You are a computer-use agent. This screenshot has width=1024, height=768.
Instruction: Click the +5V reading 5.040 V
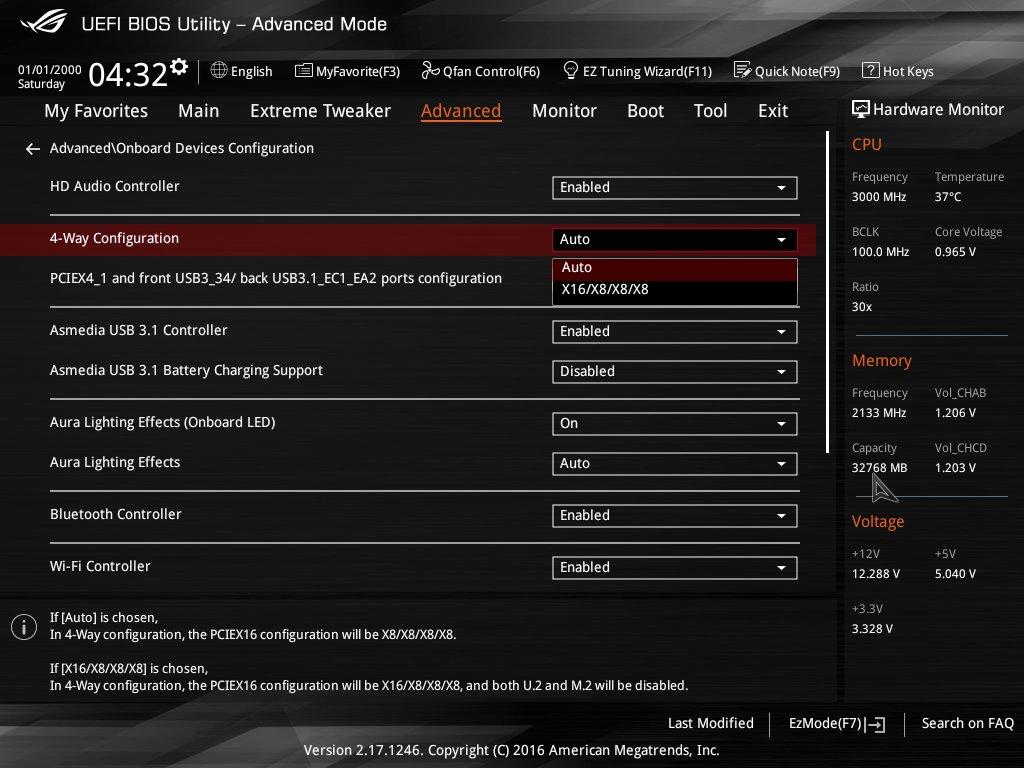(955, 573)
